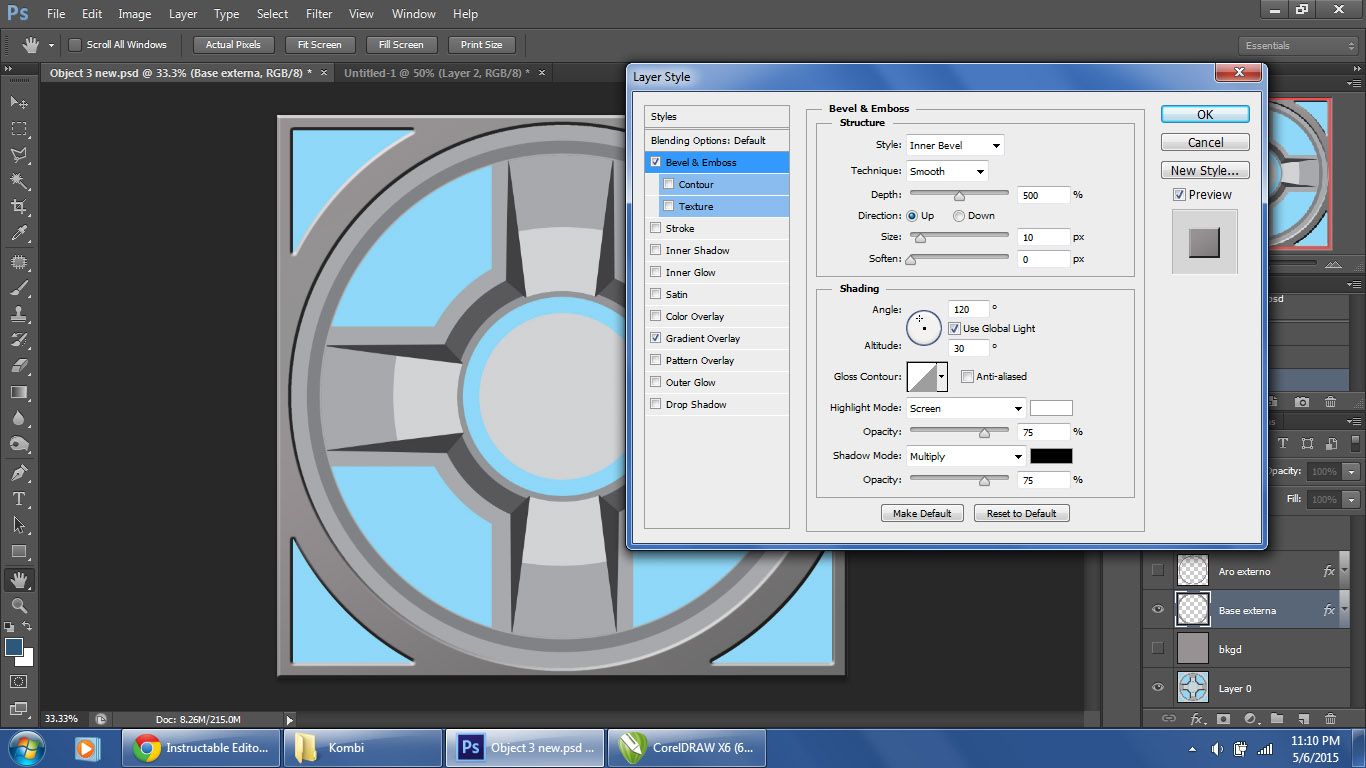Image resolution: width=1366 pixels, height=768 pixels.
Task: Click the Reset to Default button
Action: (1021, 513)
